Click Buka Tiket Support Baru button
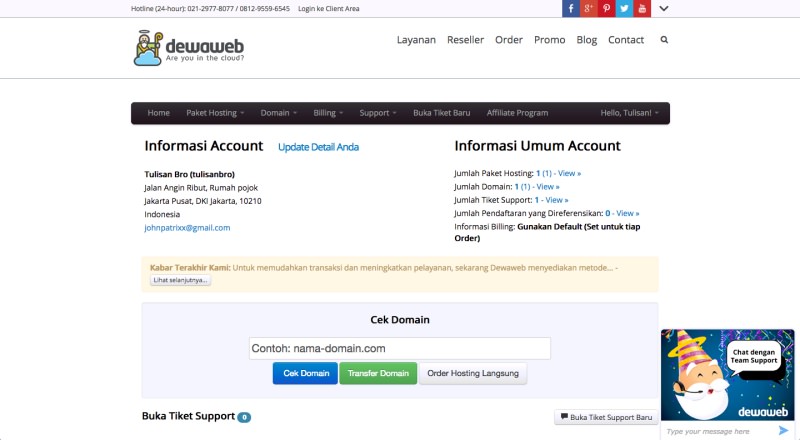Screen dimensions: 800x440 pyautogui.click(x=606, y=417)
